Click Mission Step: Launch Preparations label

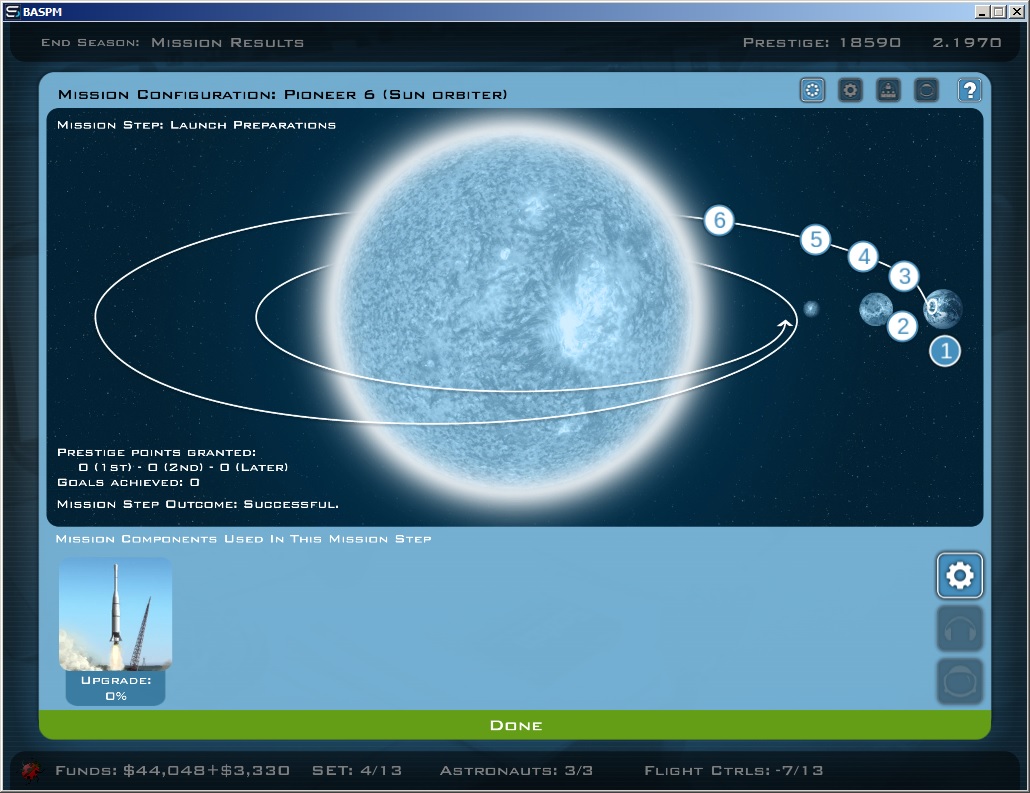(196, 125)
